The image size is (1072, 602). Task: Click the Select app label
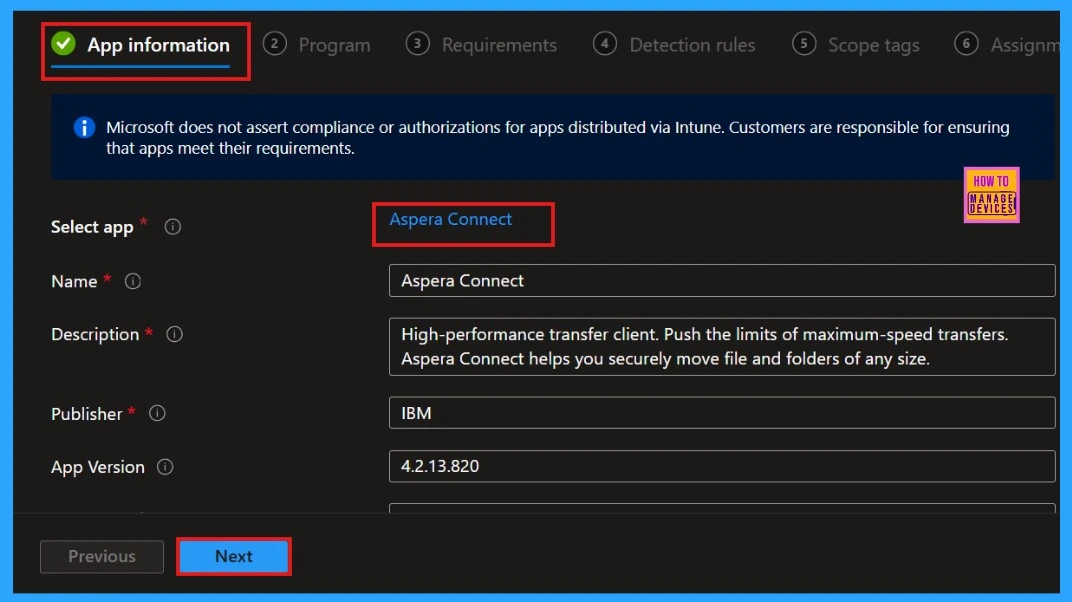[92, 227]
